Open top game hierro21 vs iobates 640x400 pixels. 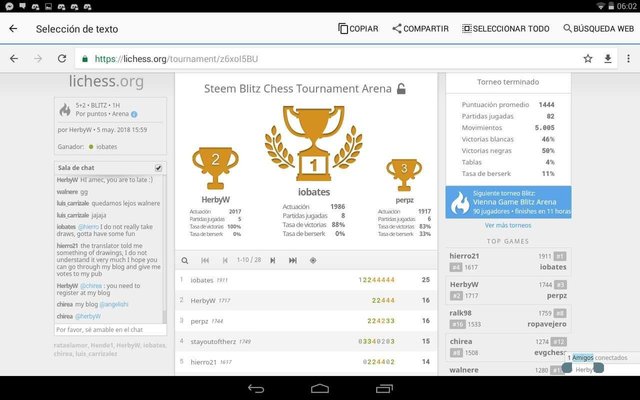pos(508,261)
